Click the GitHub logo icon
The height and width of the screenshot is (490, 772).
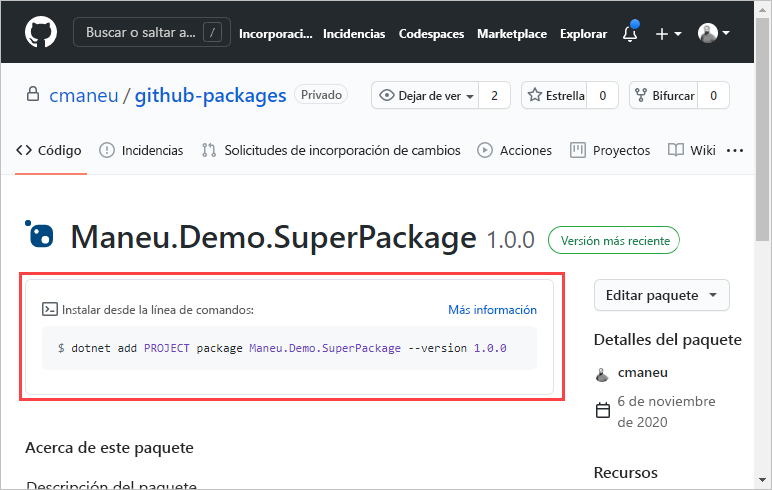coord(41,32)
